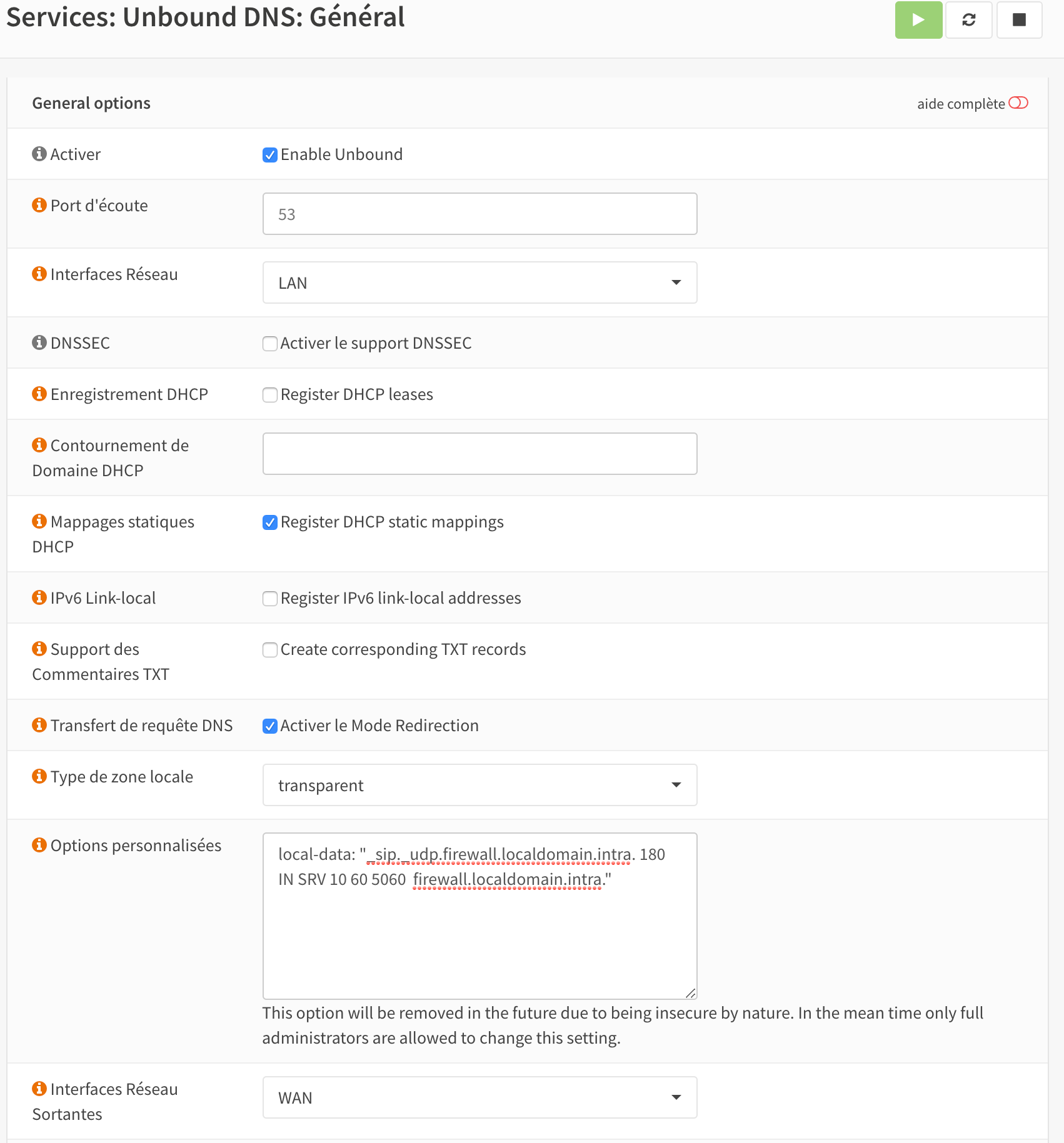Image resolution: width=1064 pixels, height=1143 pixels.
Task: Click info icon beside IPv6 Link-local
Action: (x=39, y=597)
